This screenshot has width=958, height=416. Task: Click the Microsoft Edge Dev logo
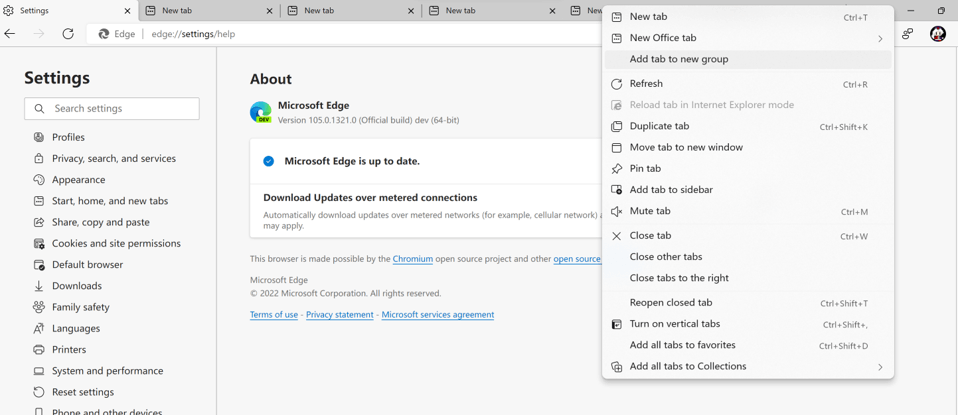(x=261, y=112)
